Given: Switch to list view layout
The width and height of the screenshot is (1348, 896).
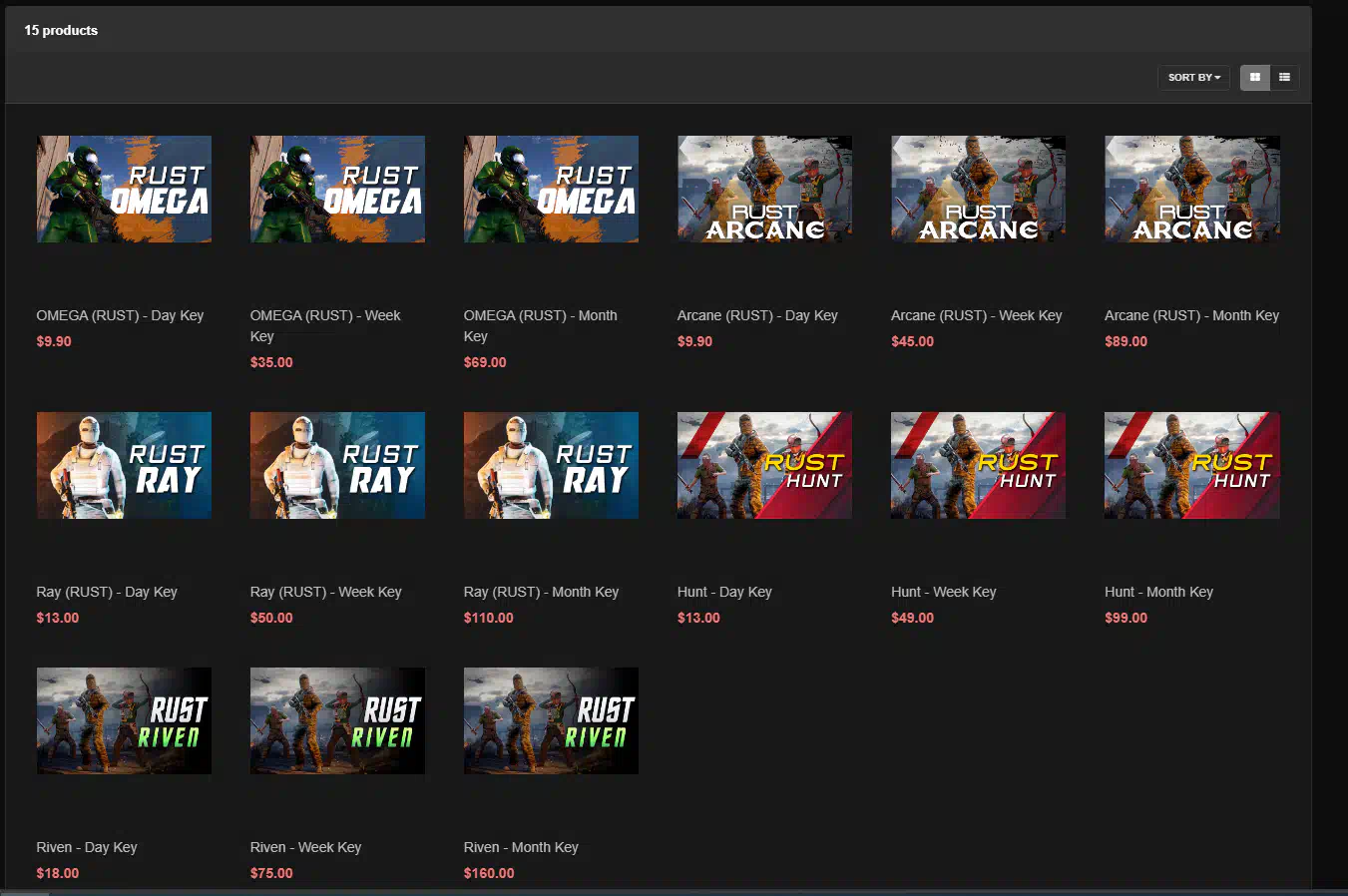Looking at the screenshot, I should click(1284, 77).
